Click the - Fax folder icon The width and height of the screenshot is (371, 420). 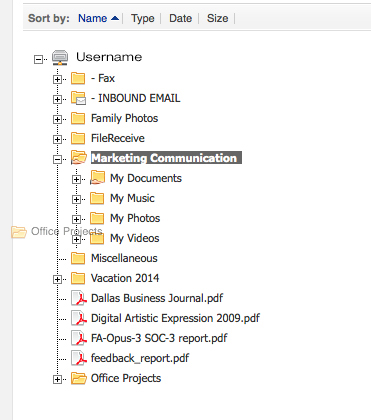78,78
